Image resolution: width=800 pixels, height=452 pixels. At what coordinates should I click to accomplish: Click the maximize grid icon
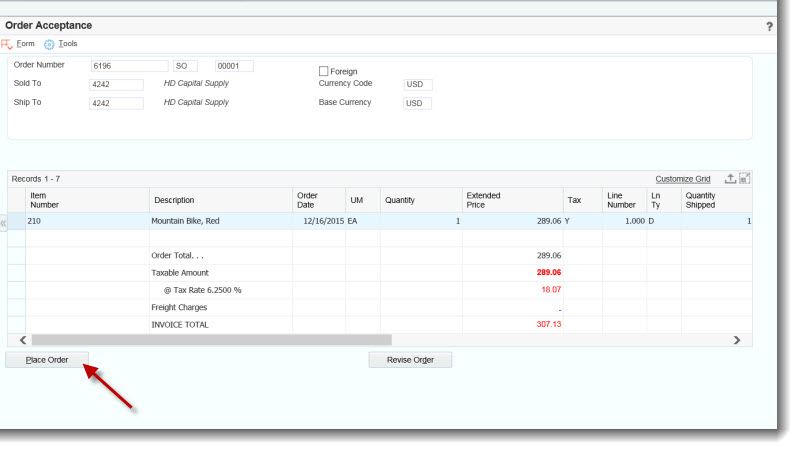coord(744,179)
